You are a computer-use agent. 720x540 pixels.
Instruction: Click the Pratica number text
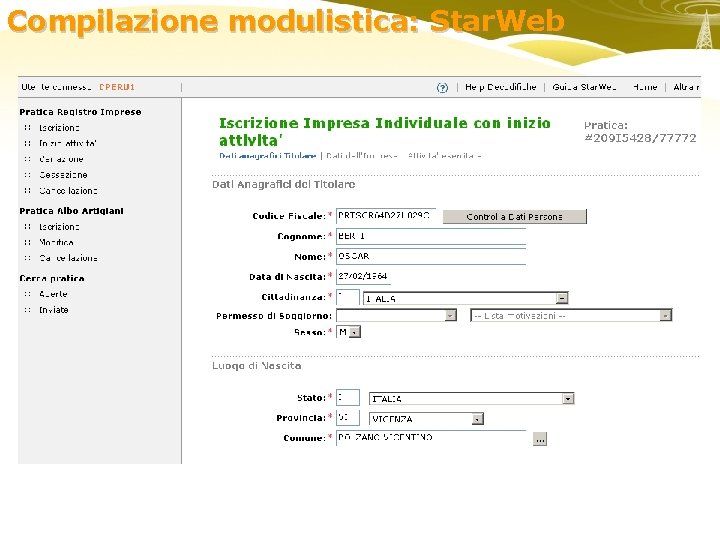coord(640,138)
